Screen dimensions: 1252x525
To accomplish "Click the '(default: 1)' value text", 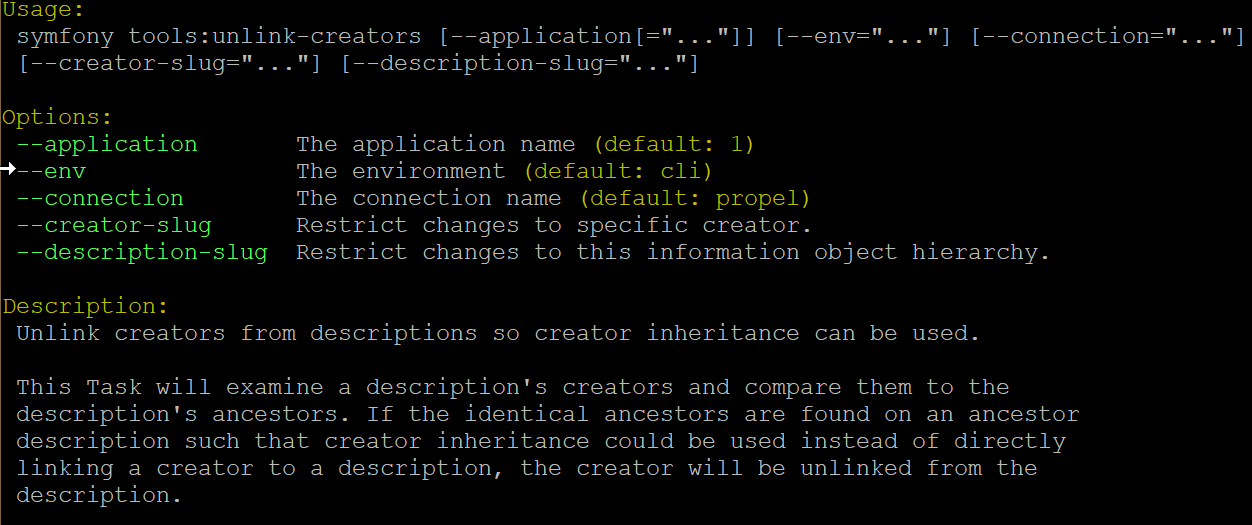I will pos(673,144).
